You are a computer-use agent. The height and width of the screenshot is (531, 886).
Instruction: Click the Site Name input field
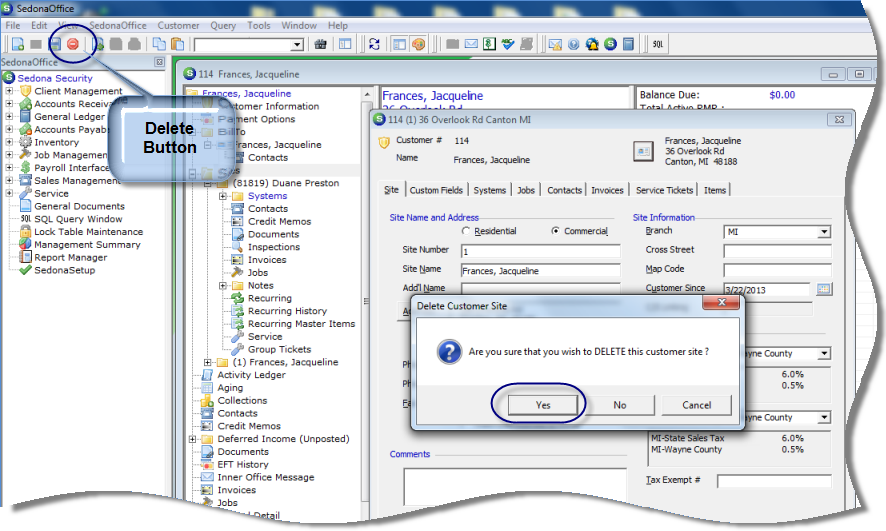[x=541, y=271]
